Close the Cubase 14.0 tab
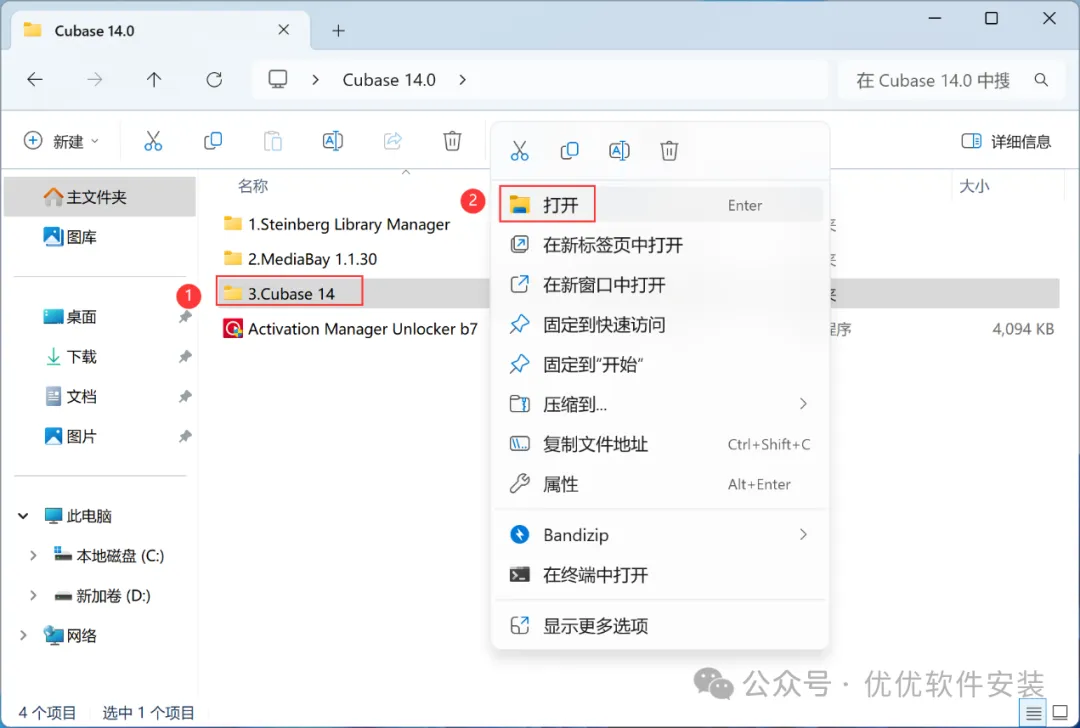Screen dimensions: 1080x728 point(283,30)
